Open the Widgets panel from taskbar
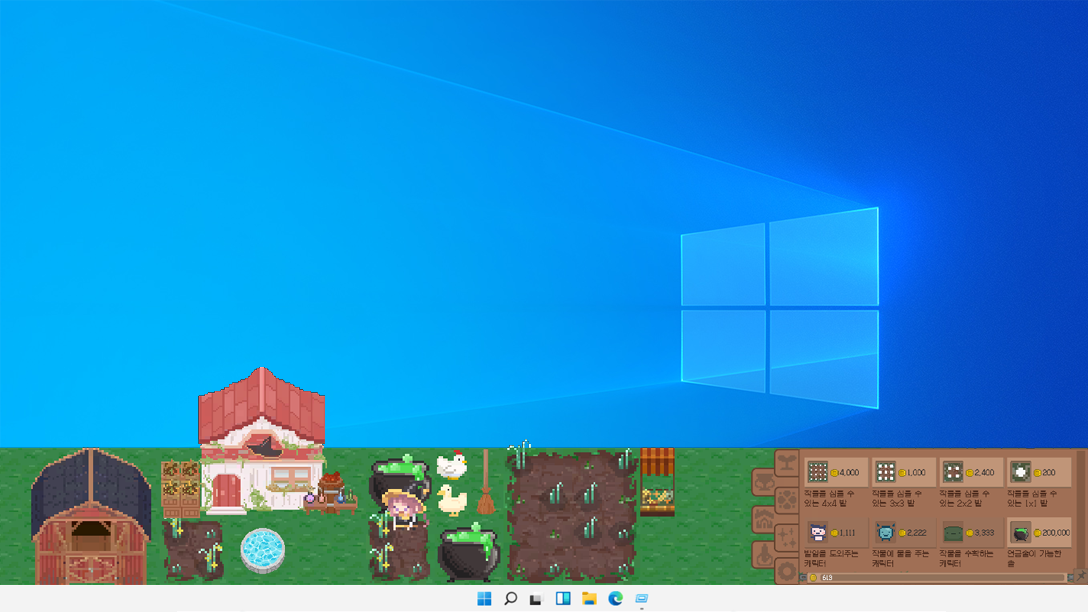Viewport: 1088px width, 612px height. coord(563,598)
